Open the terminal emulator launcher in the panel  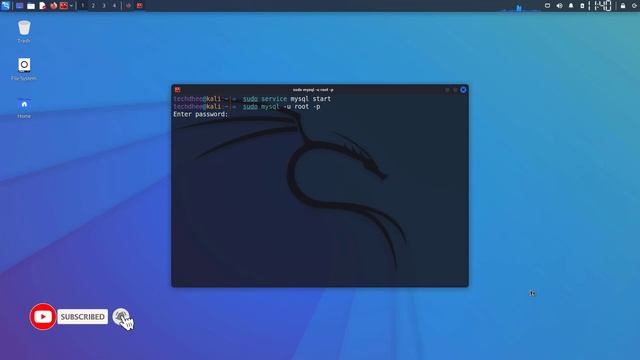point(64,6)
